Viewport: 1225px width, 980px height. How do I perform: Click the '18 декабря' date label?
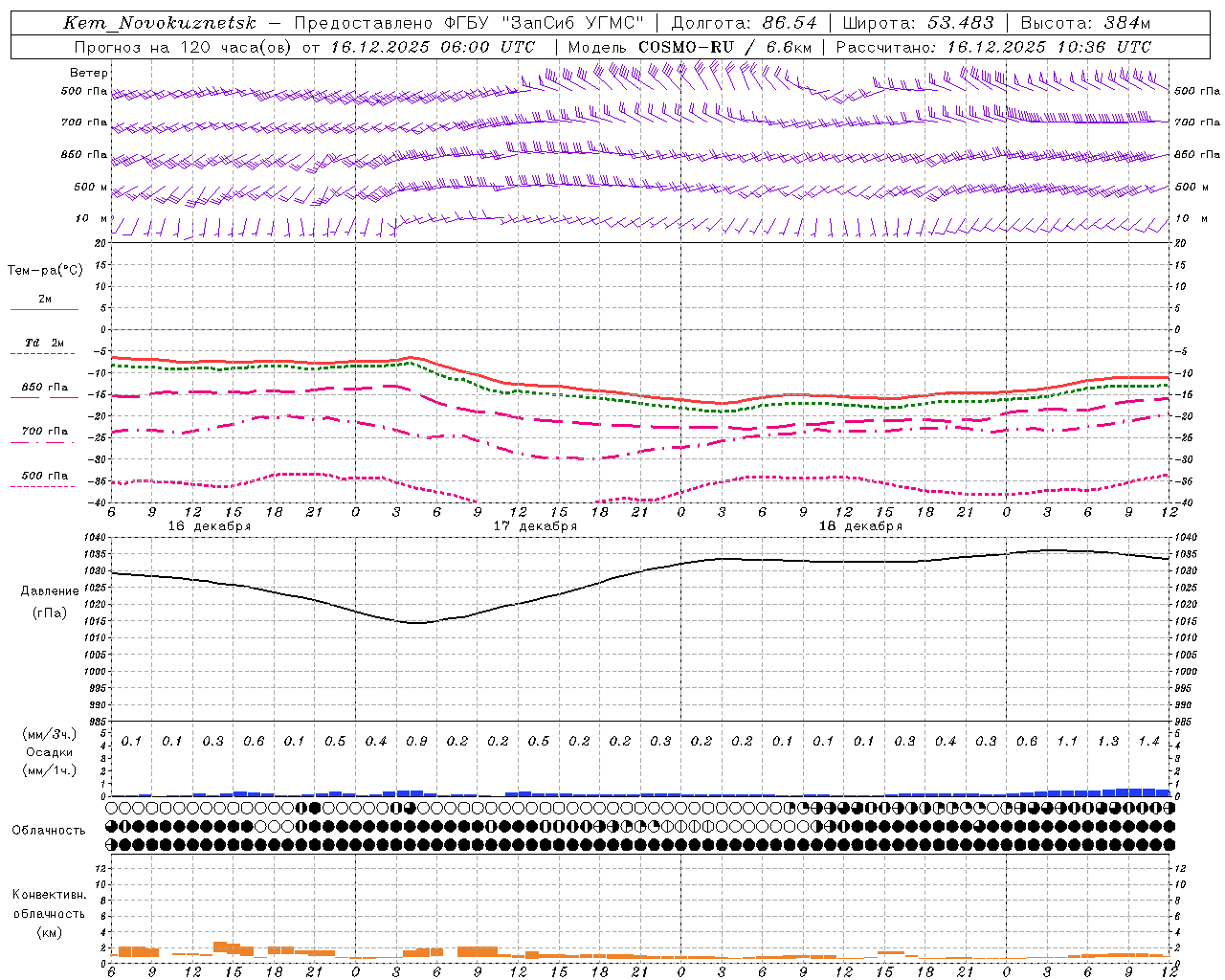[x=860, y=526]
